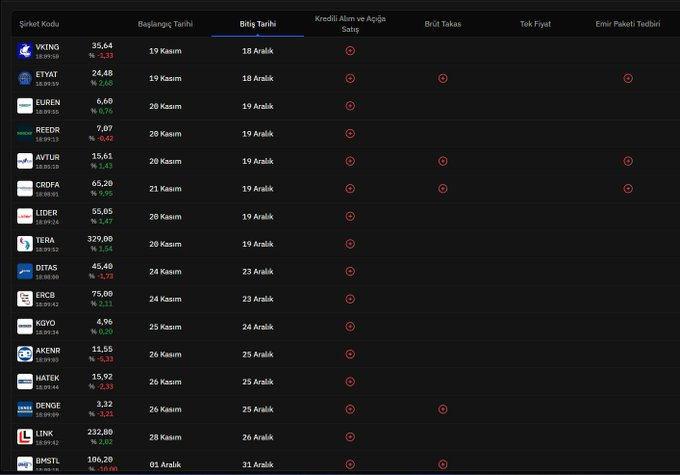This screenshot has height=475, width=680.
Task: Click DENGE price 3,32
Action: [105, 404]
